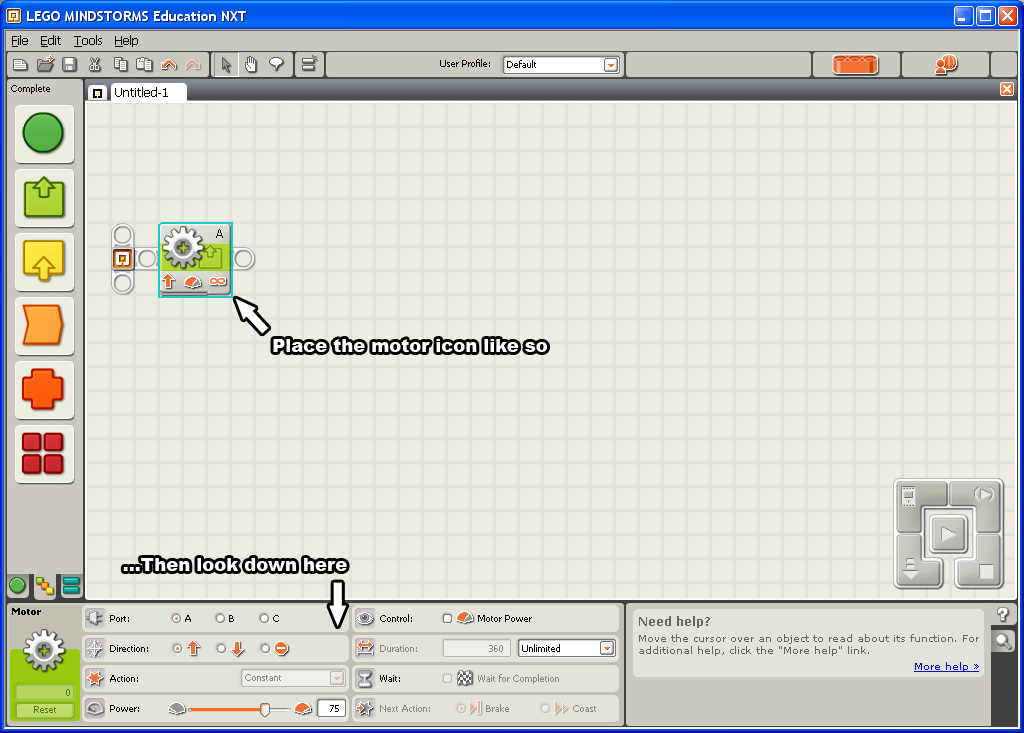The height and width of the screenshot is (733, 1024).
Task: Open the File menu
Action: click(x=20, y=41)
